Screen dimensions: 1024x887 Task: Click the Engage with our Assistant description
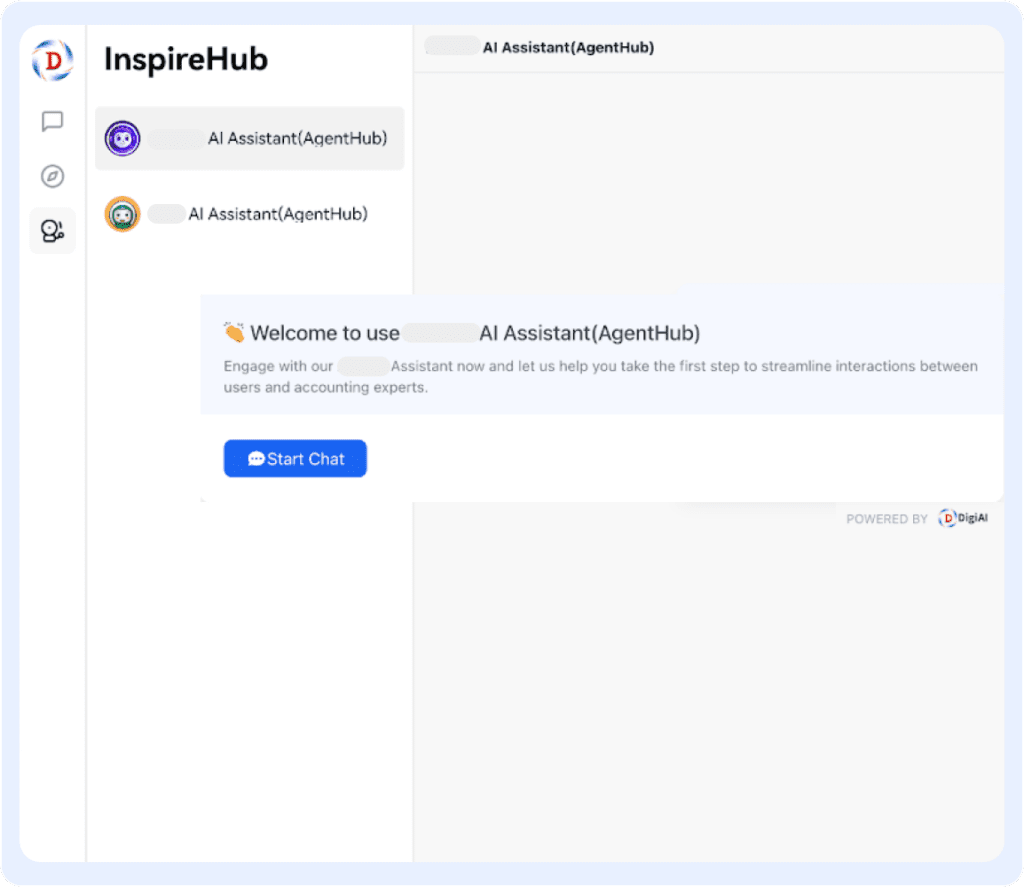[x=601, y=377]
